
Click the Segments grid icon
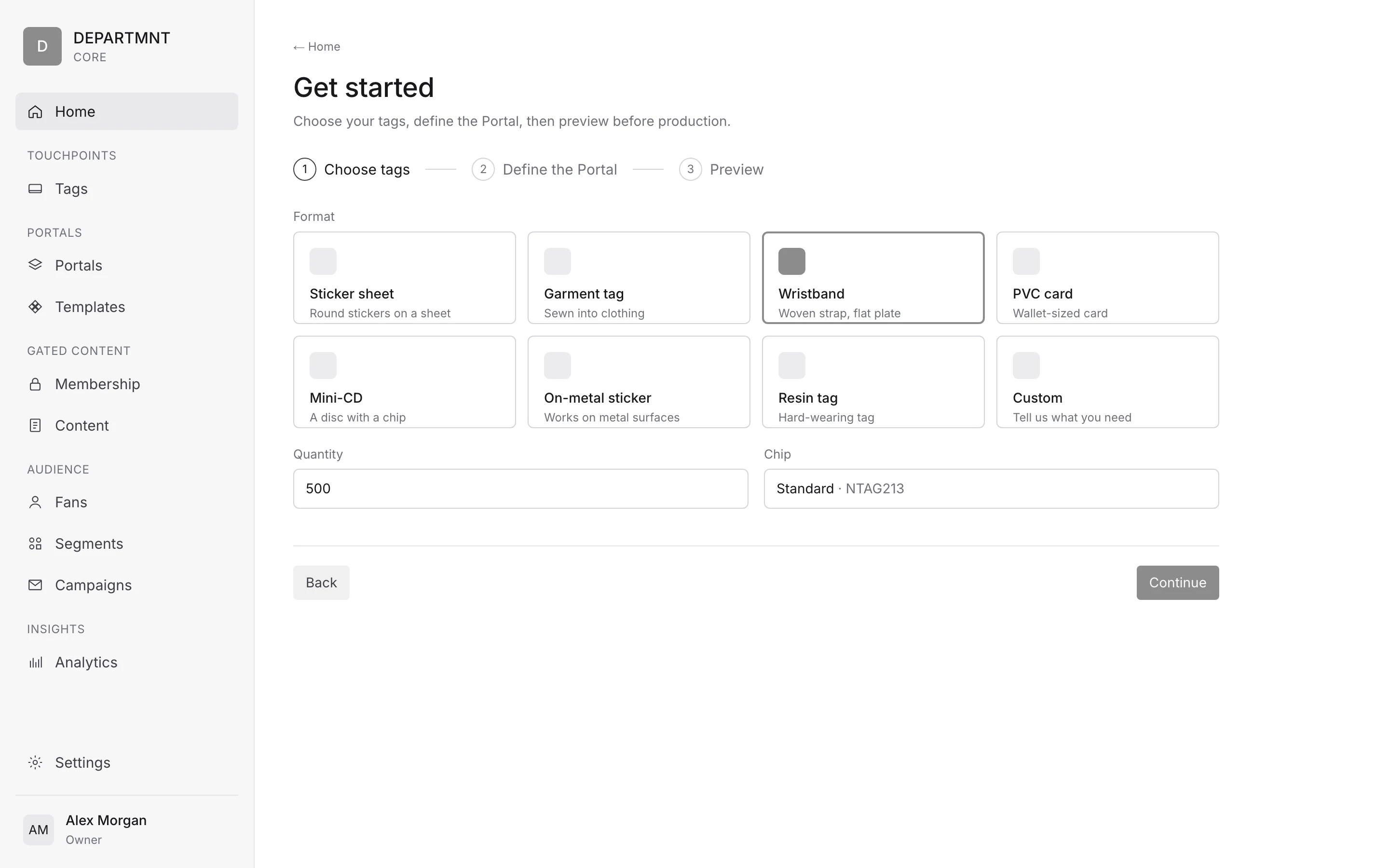tap(36, 543)
